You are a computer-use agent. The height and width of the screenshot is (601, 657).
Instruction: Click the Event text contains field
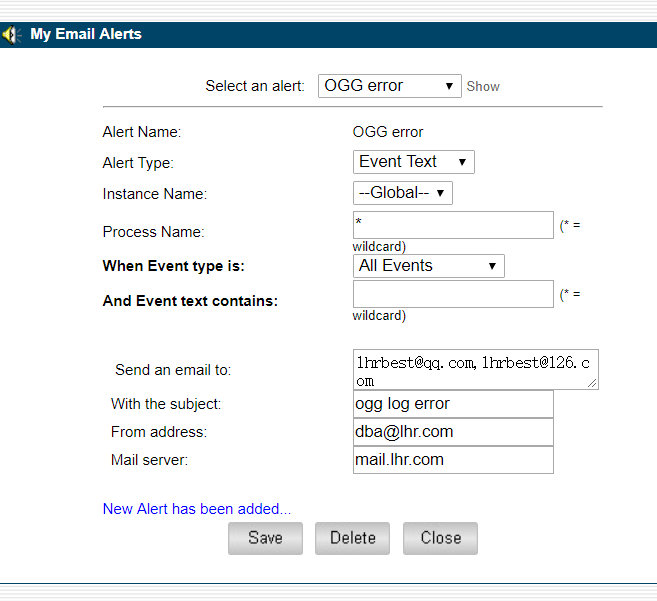453,294
